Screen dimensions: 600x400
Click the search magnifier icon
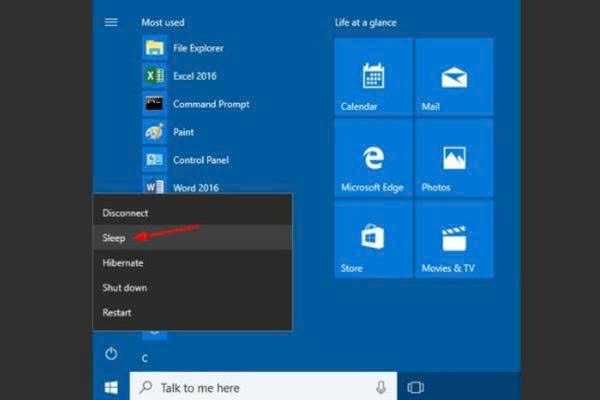pyautogui.click(x=146, y=387)
